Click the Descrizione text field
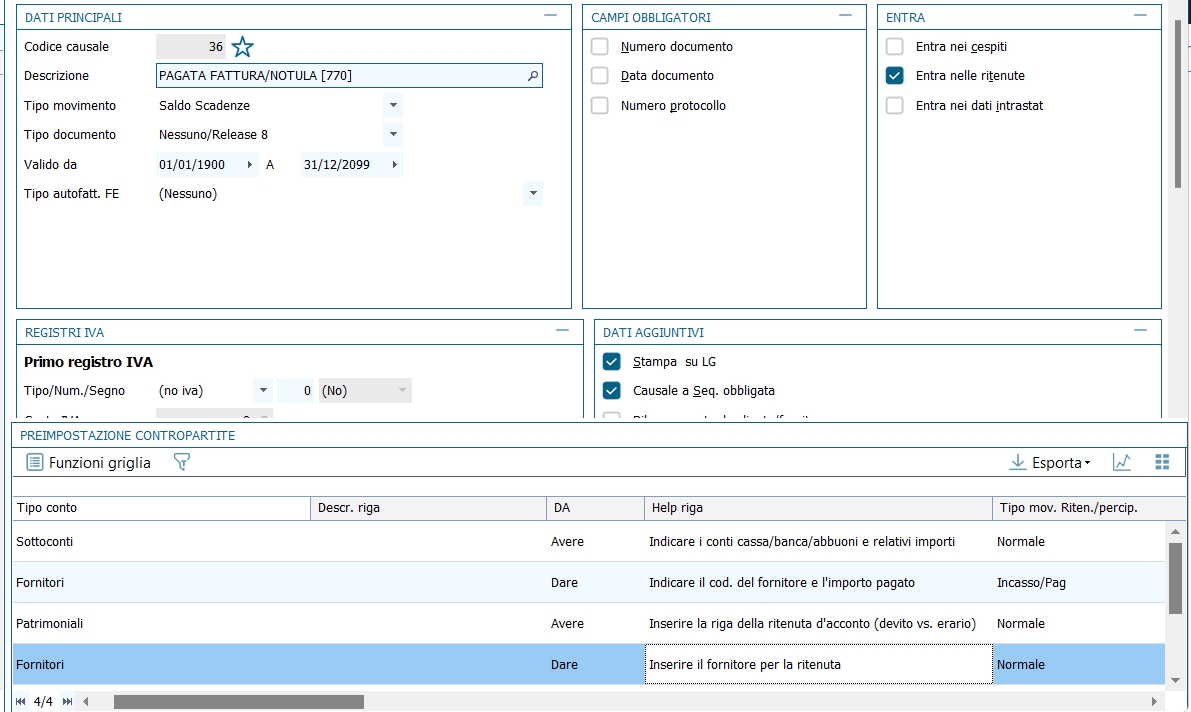 [340, 76]
